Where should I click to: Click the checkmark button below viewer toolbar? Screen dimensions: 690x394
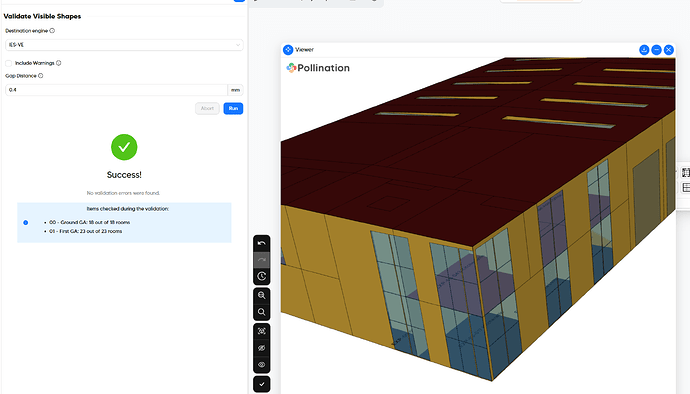[261, 384]
